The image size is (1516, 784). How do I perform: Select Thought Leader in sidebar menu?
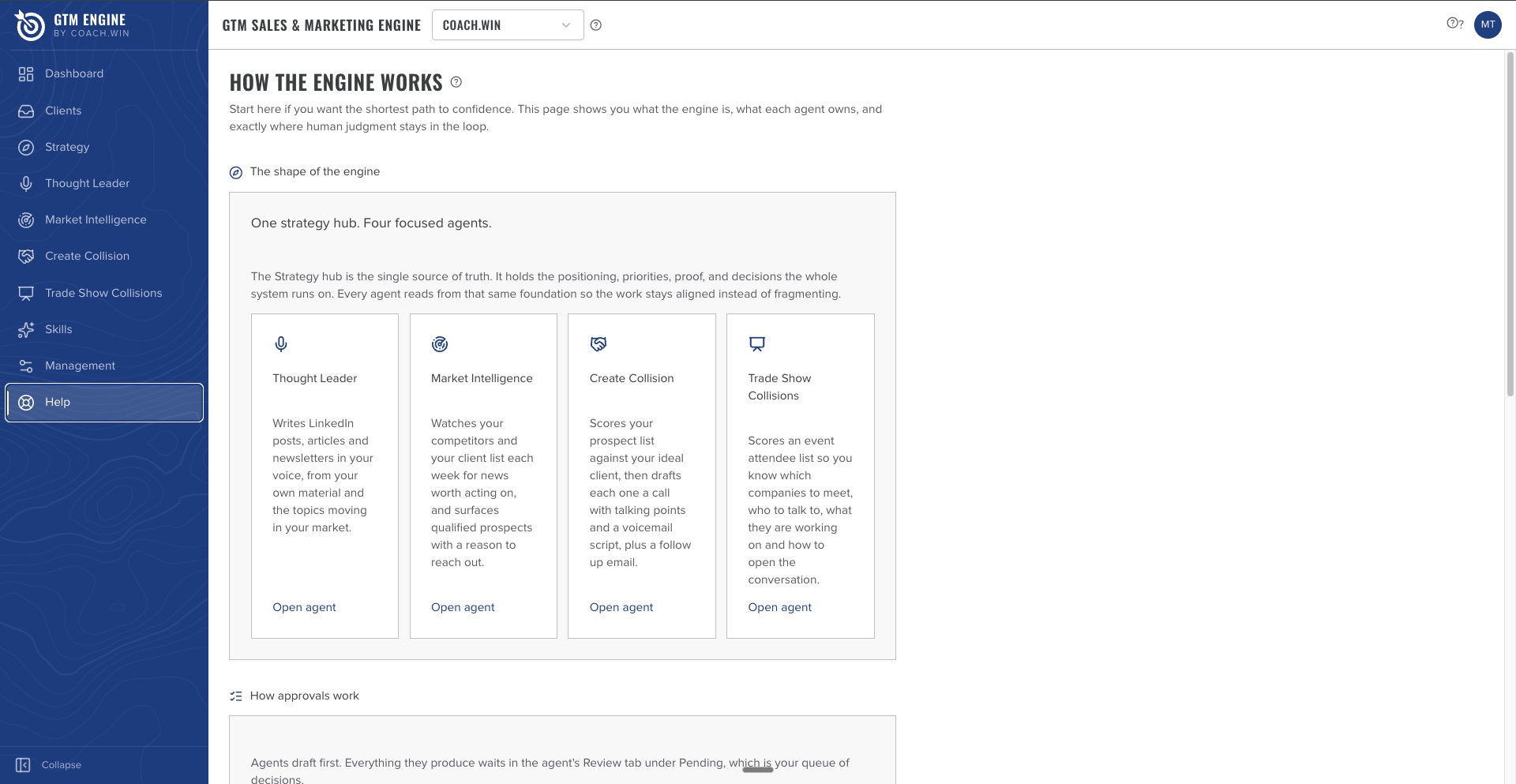click(104, 184)
